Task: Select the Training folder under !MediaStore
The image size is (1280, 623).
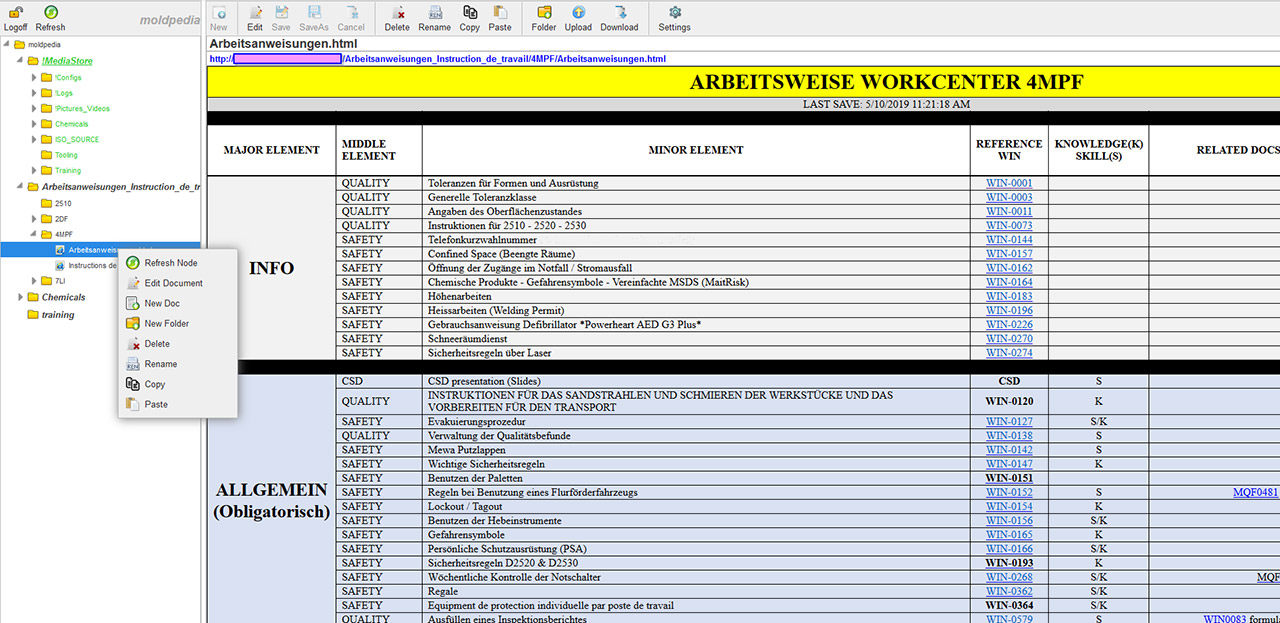Action: point(68,171)
